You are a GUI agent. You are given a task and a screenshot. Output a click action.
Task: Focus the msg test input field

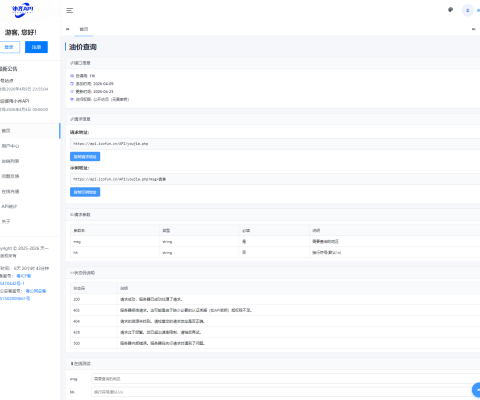(285, 379)
